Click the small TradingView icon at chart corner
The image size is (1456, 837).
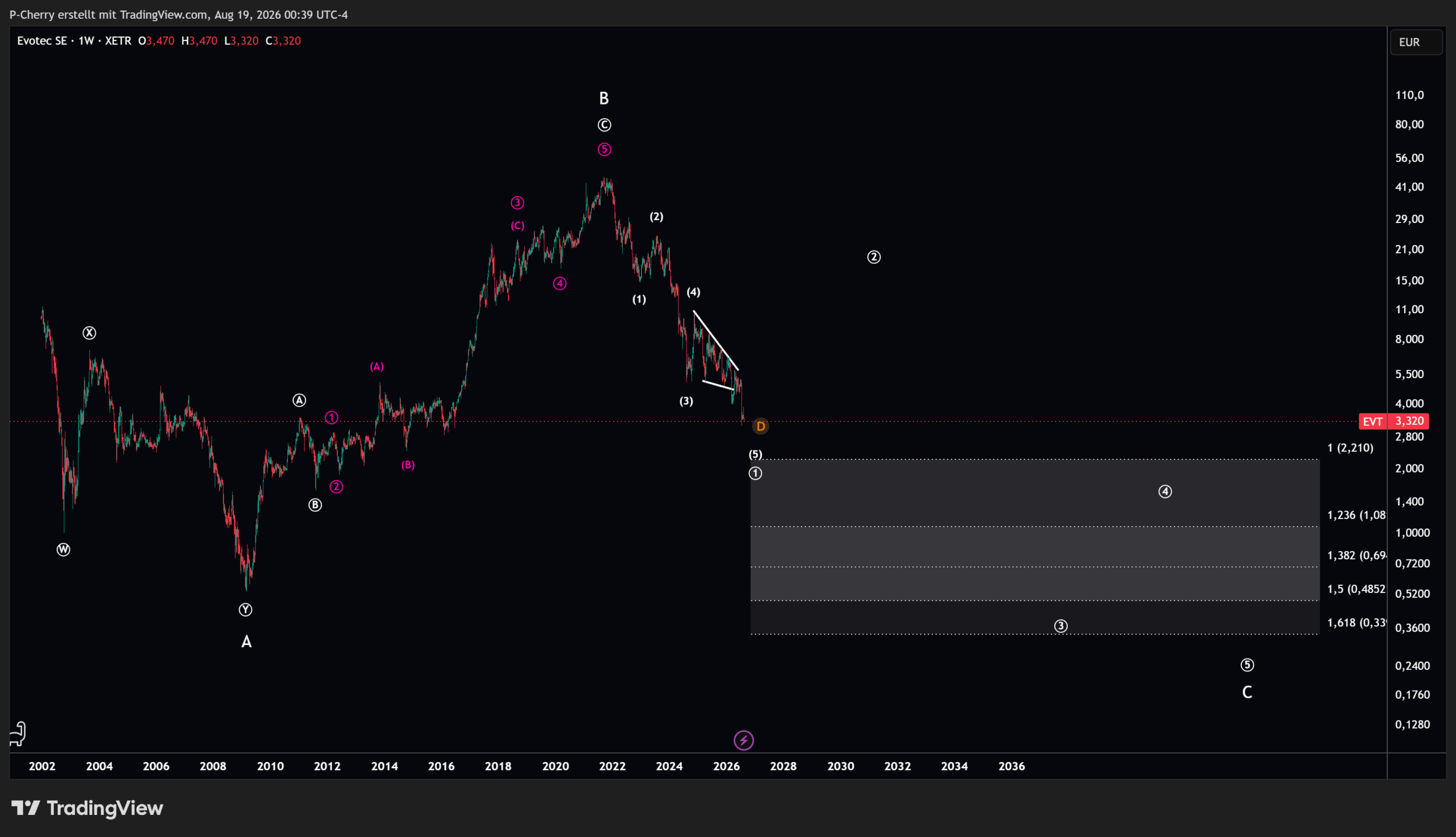coord(18,734)
